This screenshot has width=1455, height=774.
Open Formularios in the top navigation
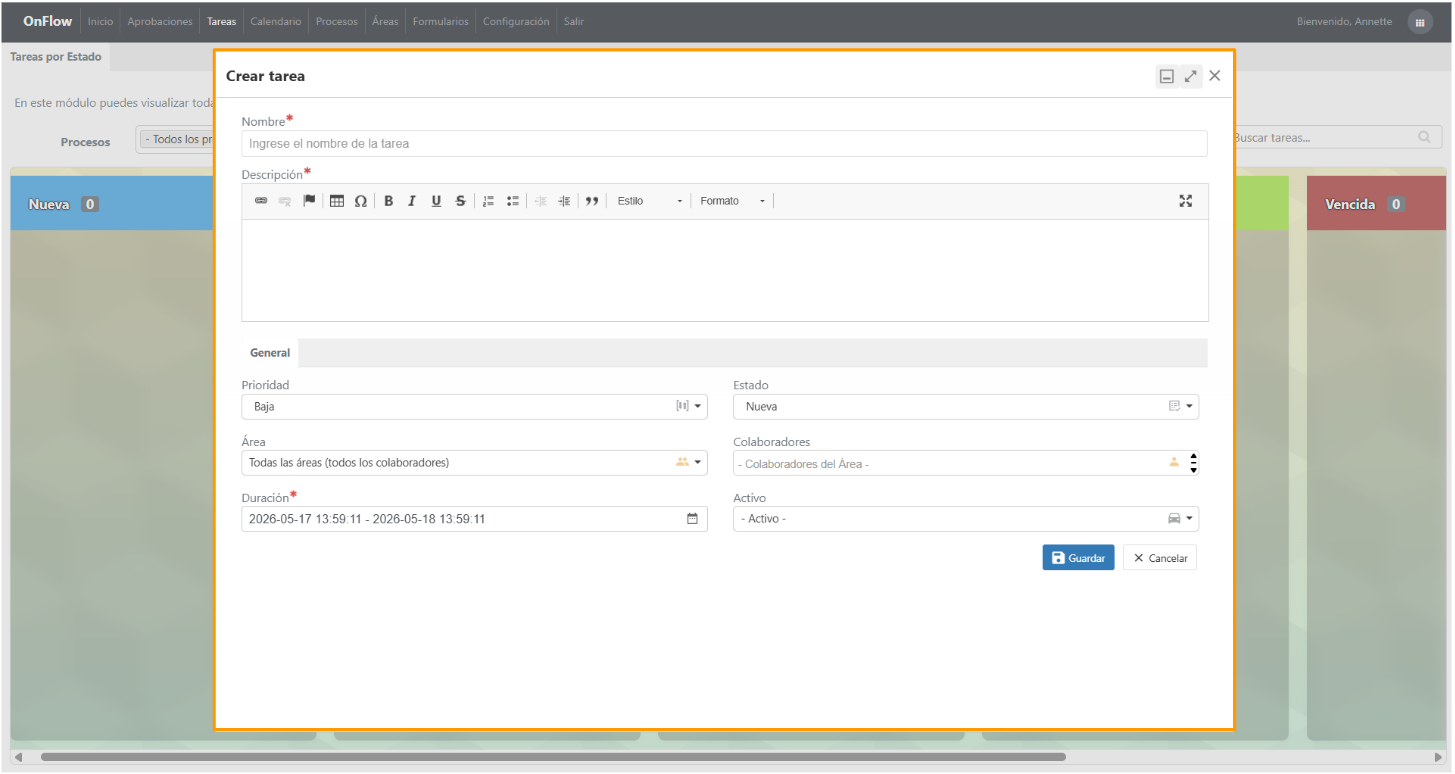pyautogui.click(x=440, y=21)
